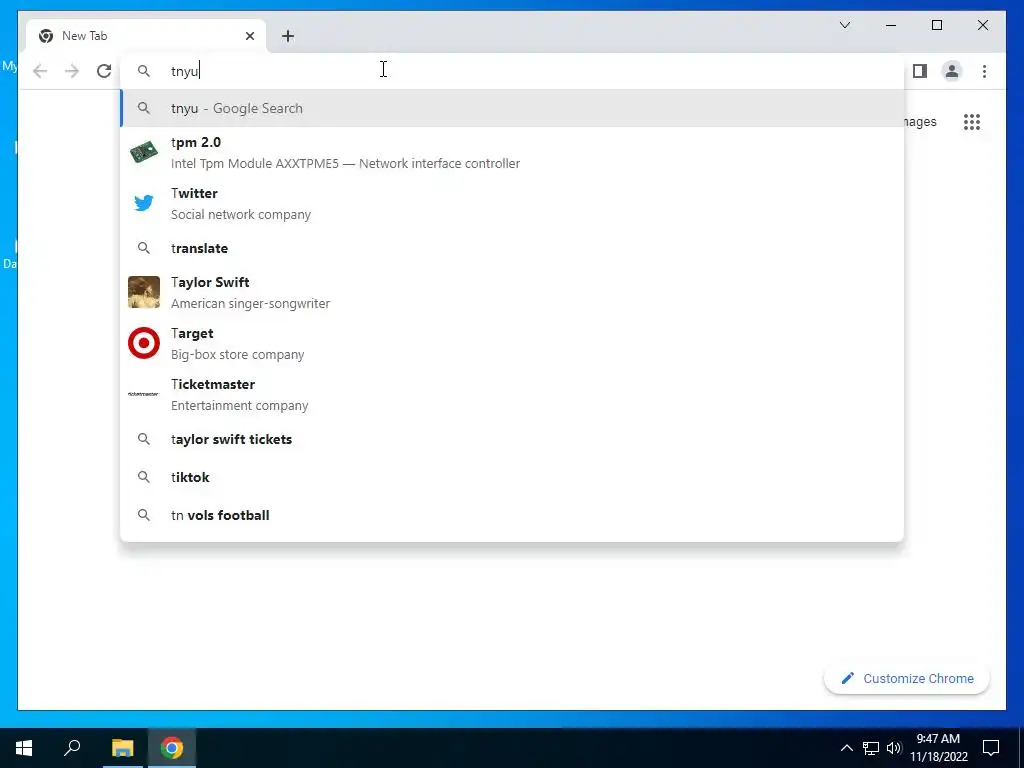Choose the 'tpm 2.0' suggestion

point(512,153)
